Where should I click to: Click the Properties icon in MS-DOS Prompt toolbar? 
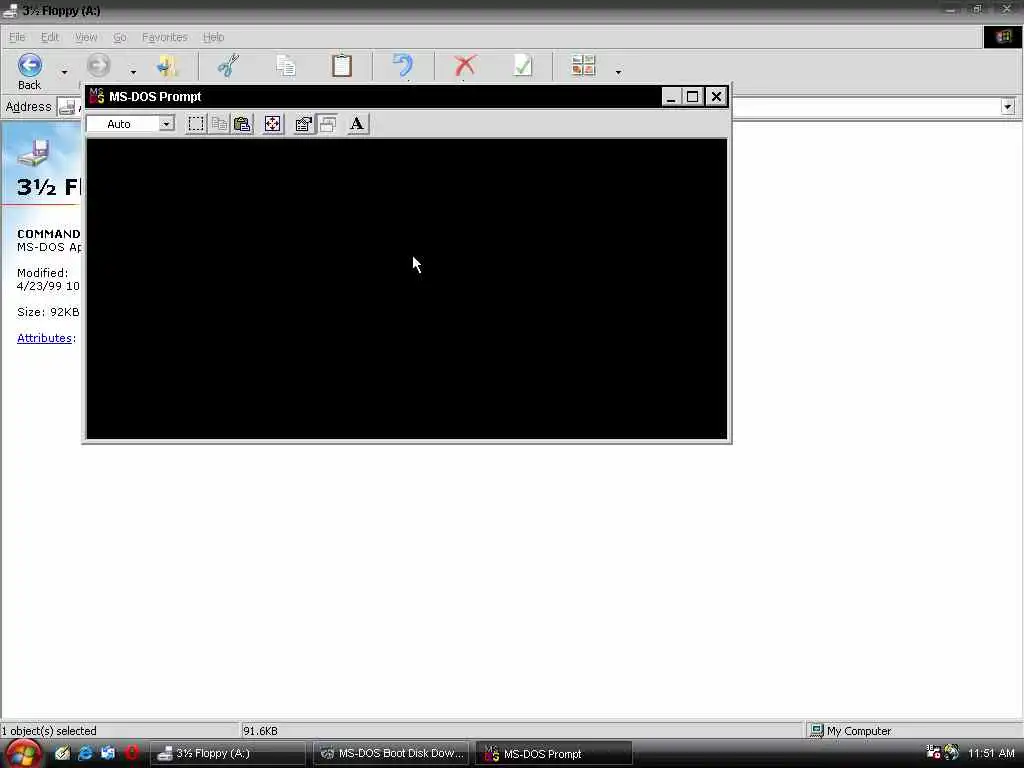coord(303,124)
